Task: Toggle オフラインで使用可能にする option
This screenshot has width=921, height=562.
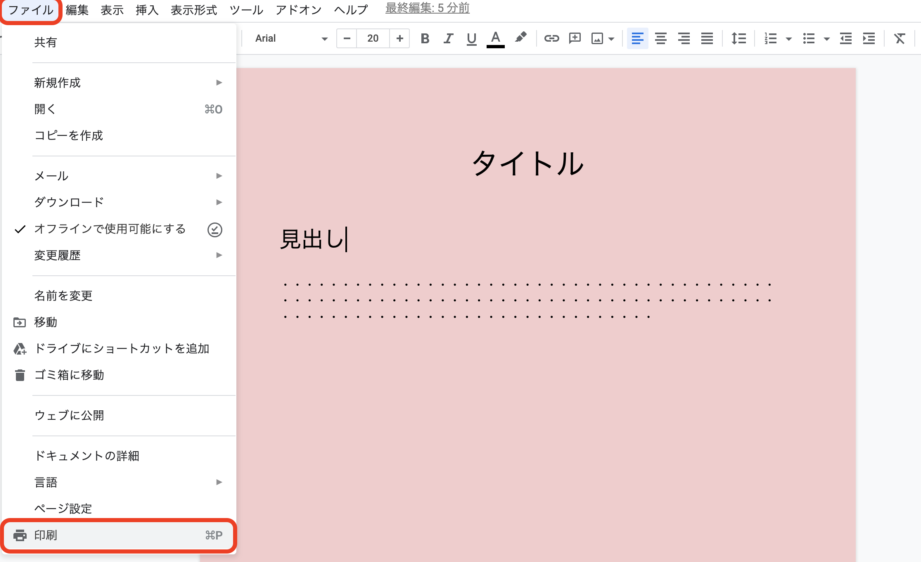Action: point(119,229)
